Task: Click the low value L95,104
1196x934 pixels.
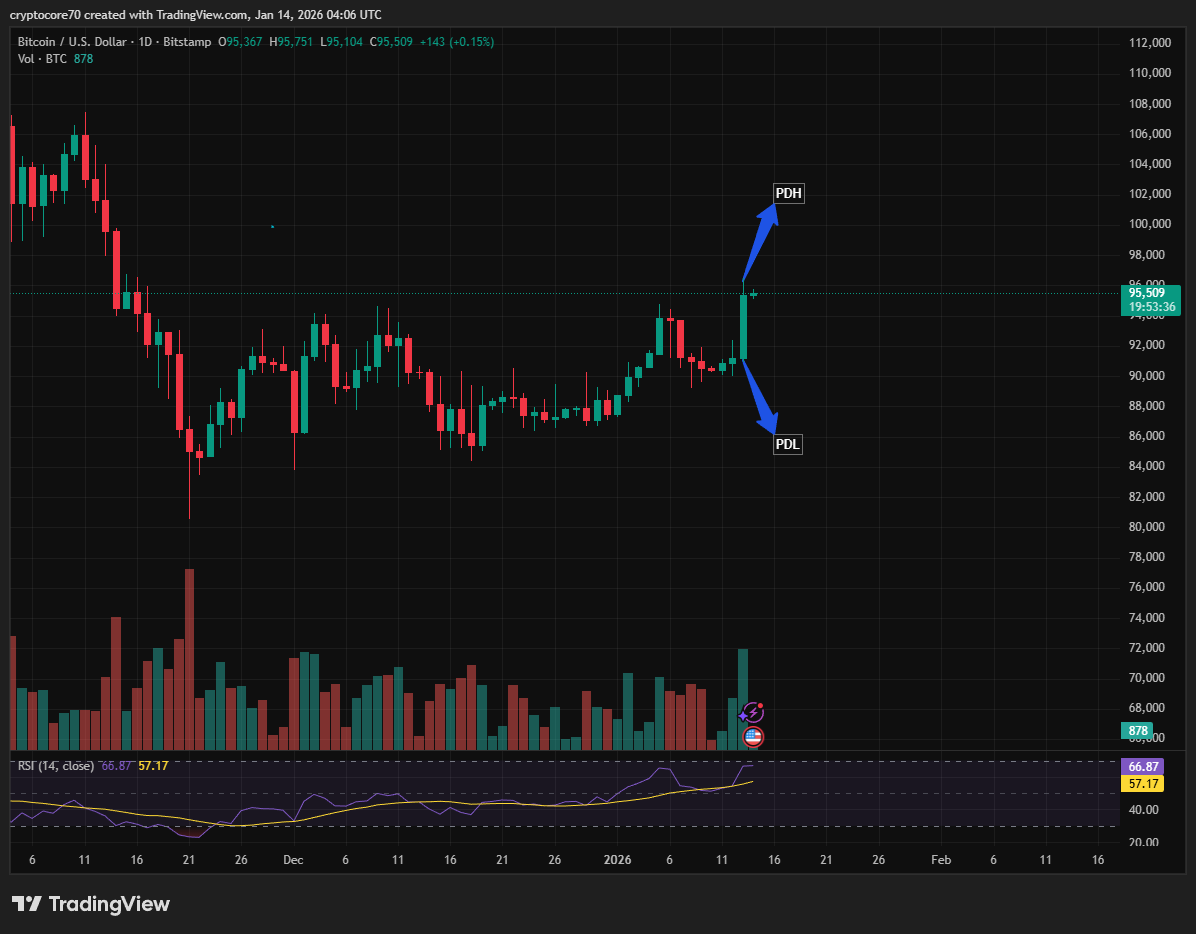Action: [341, 42]
